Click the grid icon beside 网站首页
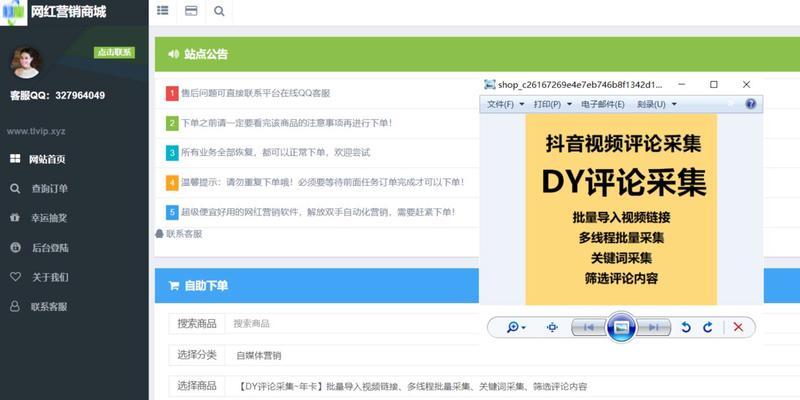800x400 pixels. click(x=15, y=159)
